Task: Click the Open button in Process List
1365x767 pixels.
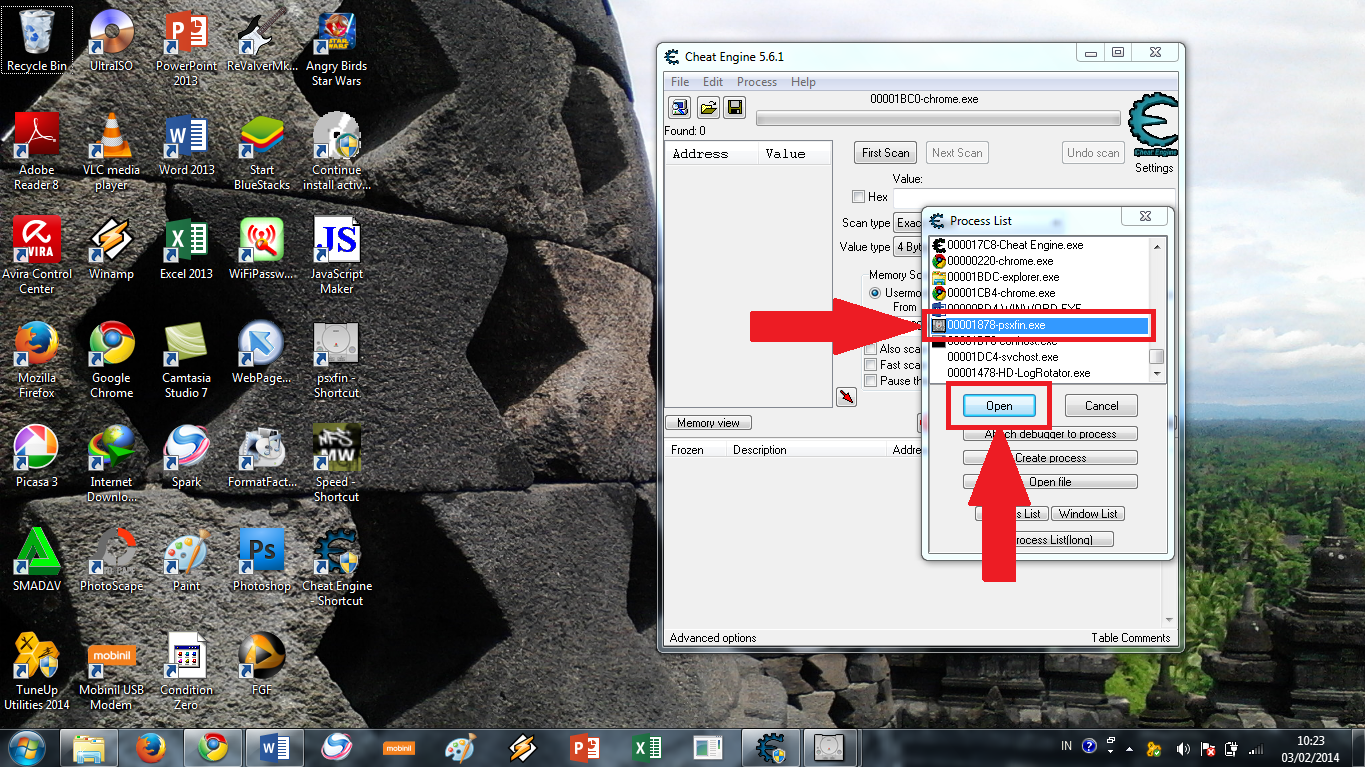Action: pos(999,406)
